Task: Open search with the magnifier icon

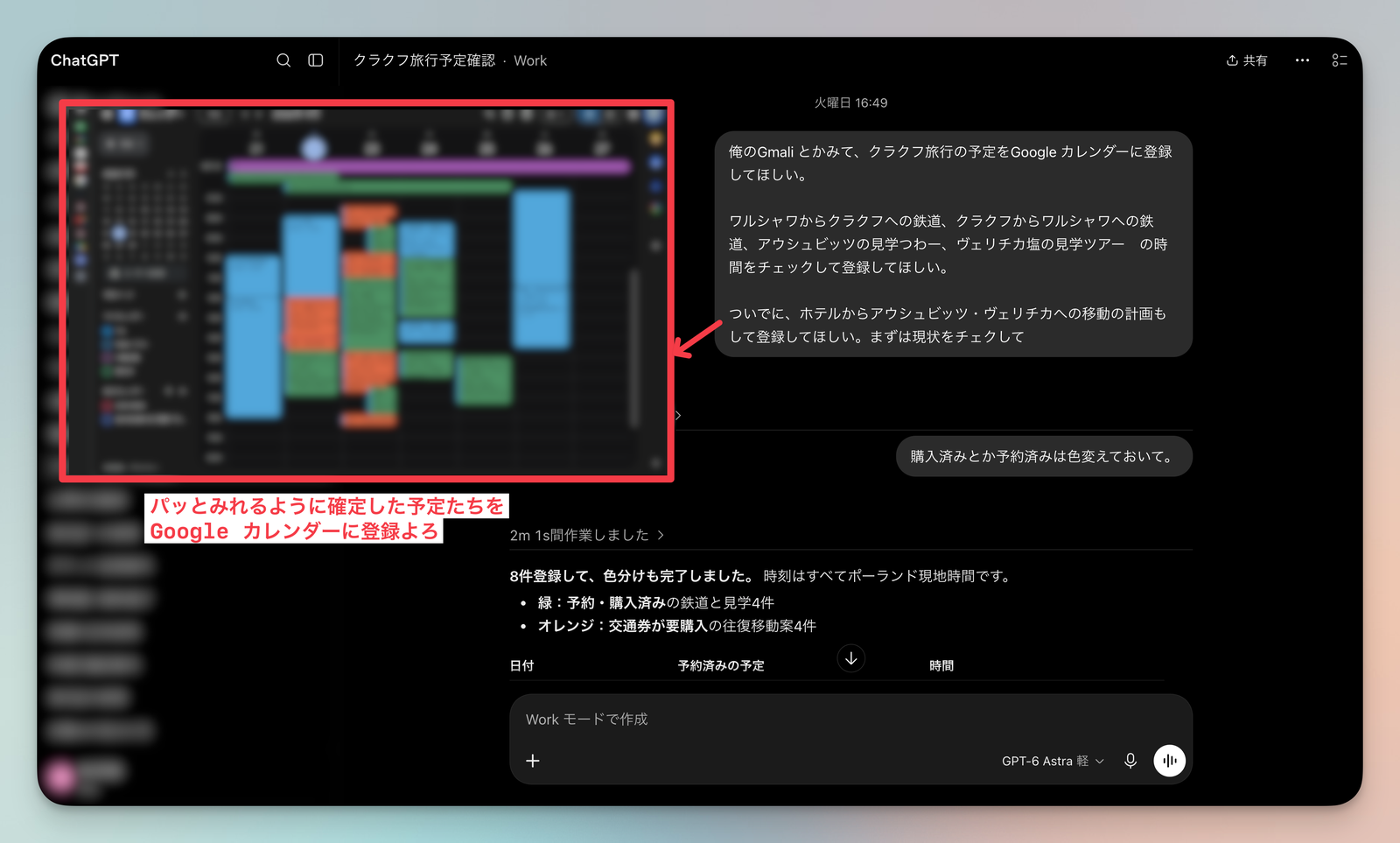Action: (x=283, y=60)
